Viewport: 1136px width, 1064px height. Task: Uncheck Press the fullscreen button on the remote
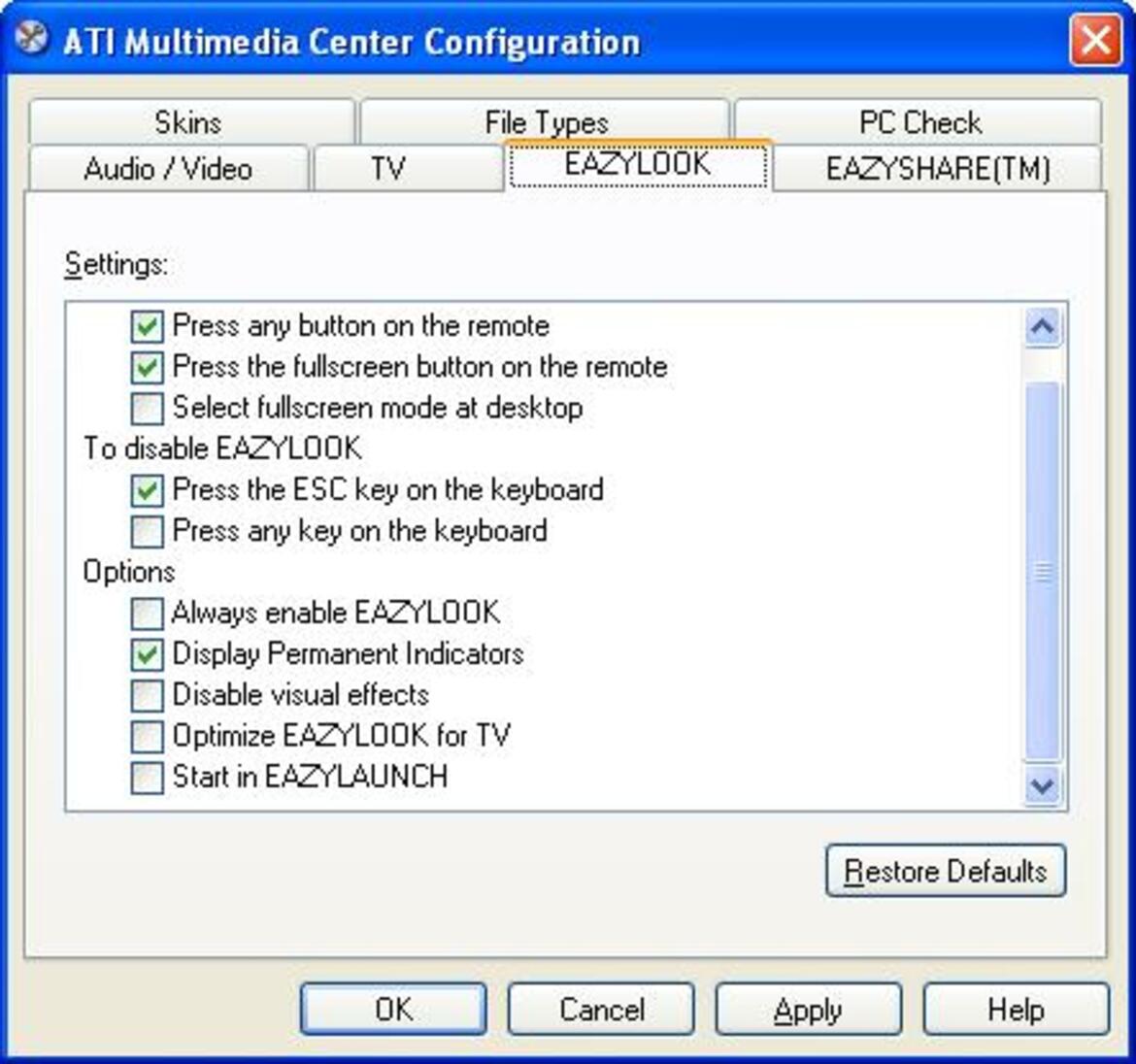point(147,367)
